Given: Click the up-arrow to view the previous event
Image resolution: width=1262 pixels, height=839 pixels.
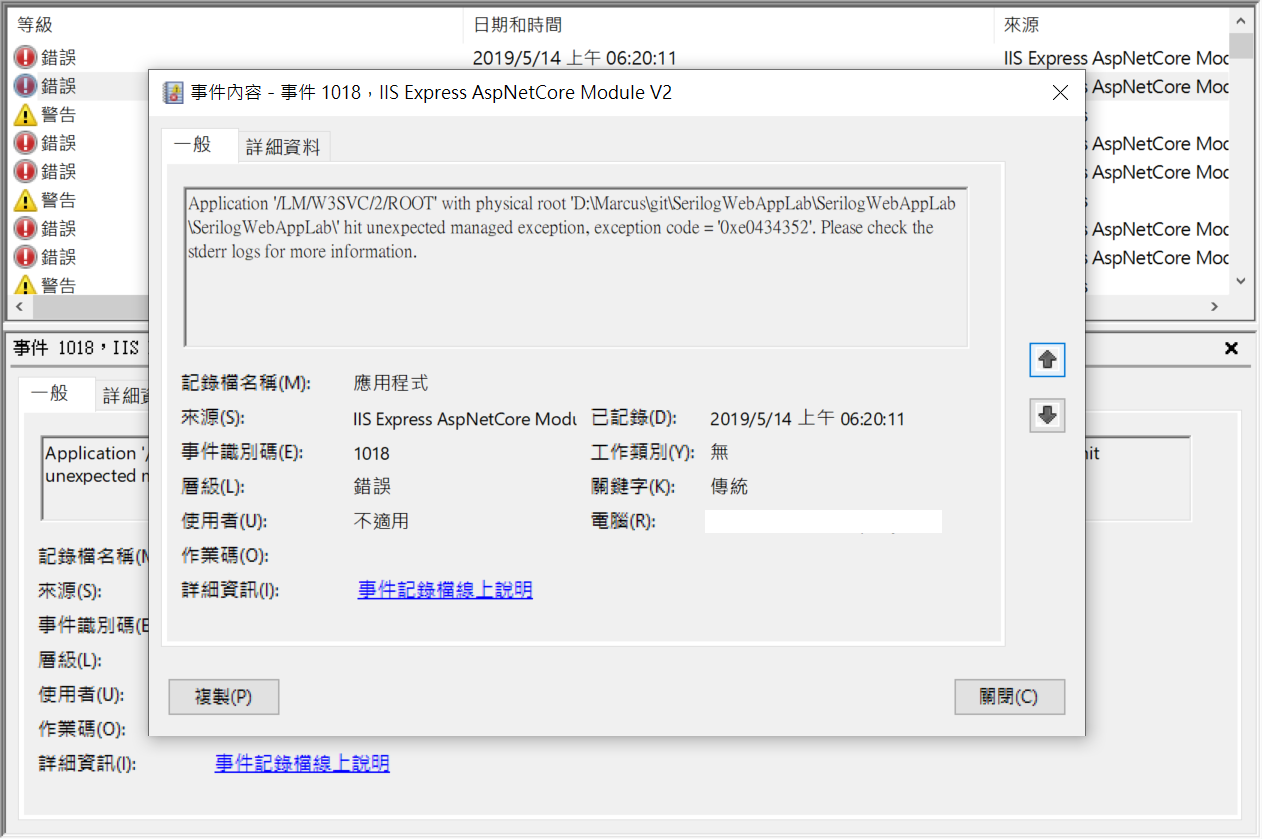Looking at the screenshot, I should (1047, 360).
